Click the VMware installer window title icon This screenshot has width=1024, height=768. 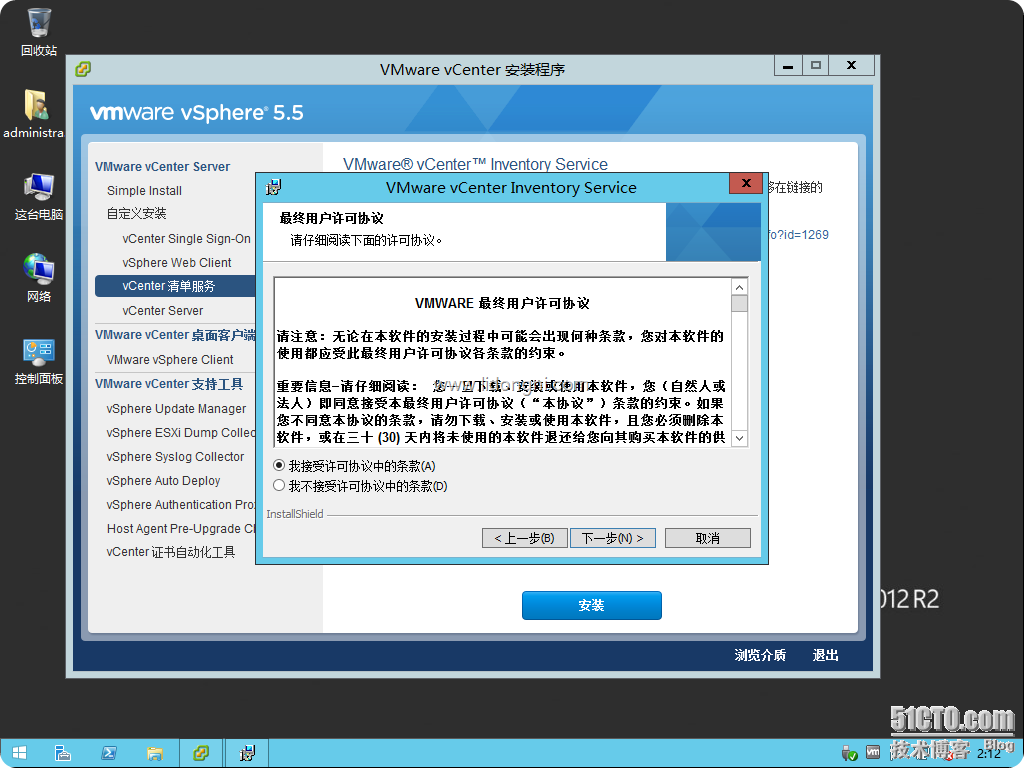tap(83, 69)
